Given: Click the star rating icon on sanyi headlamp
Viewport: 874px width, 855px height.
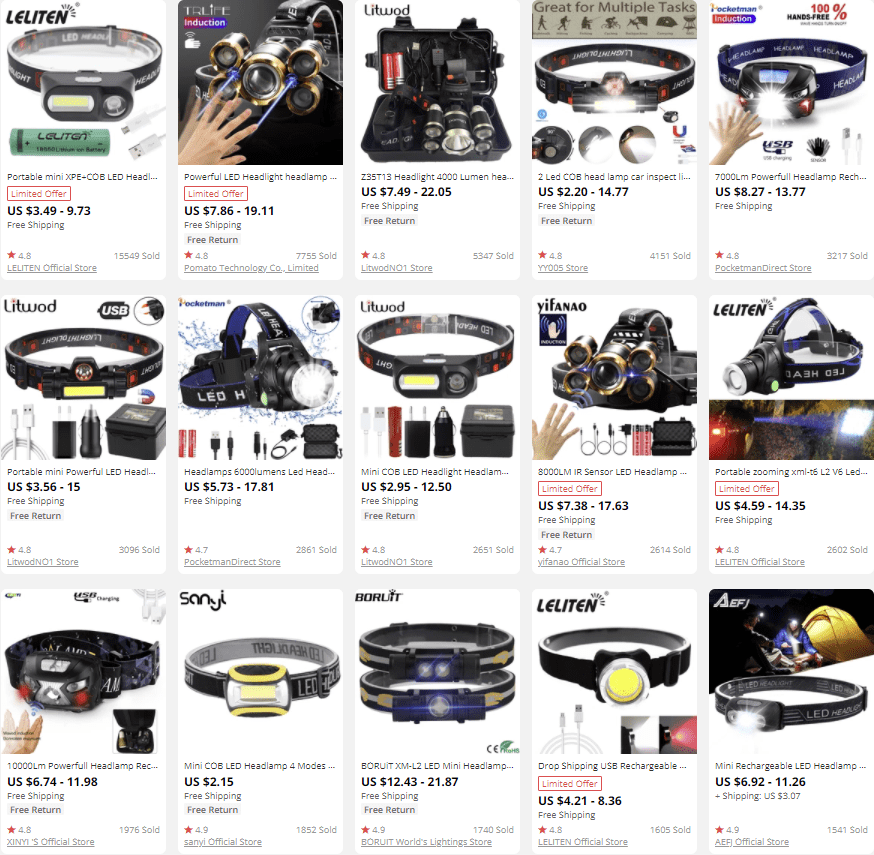Looking at the screenshot, I should pyautogui.click(x=188, y=829).
